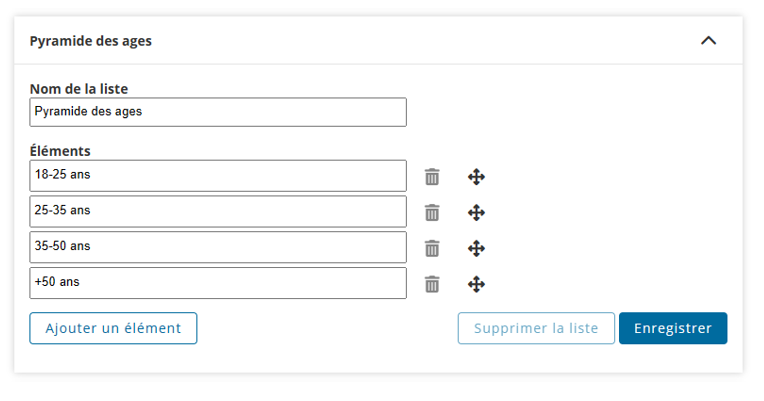Select the "+50 ans" element input
Viewport: 764px width, 401px height.
tap(218, 283)
